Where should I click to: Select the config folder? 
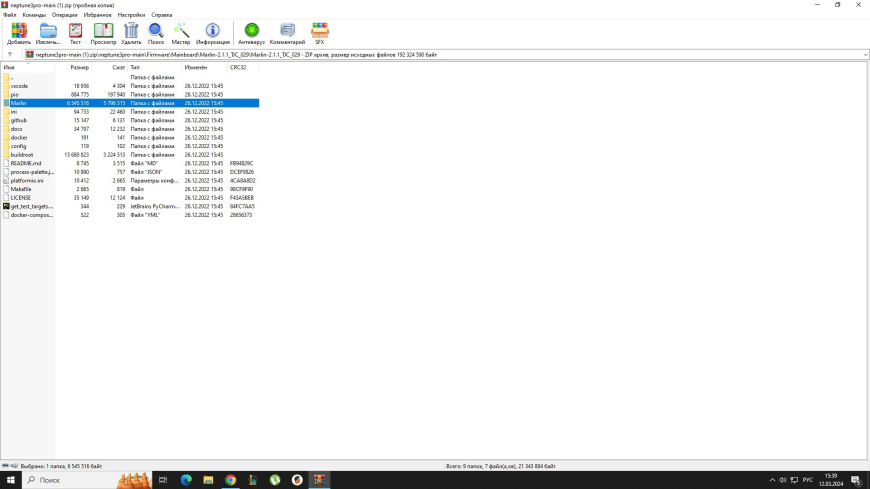pyautogui.click(x=18, y=146)
